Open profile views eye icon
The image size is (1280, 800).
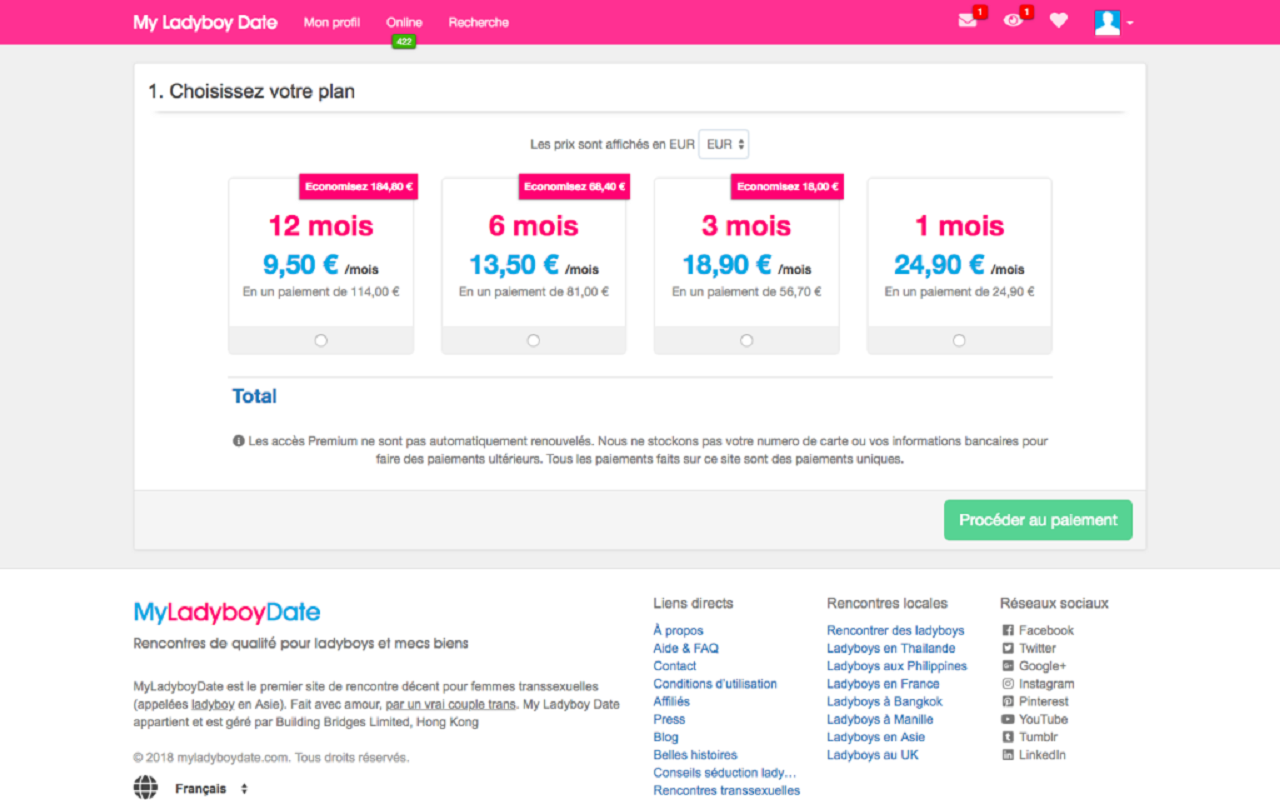1013,21
